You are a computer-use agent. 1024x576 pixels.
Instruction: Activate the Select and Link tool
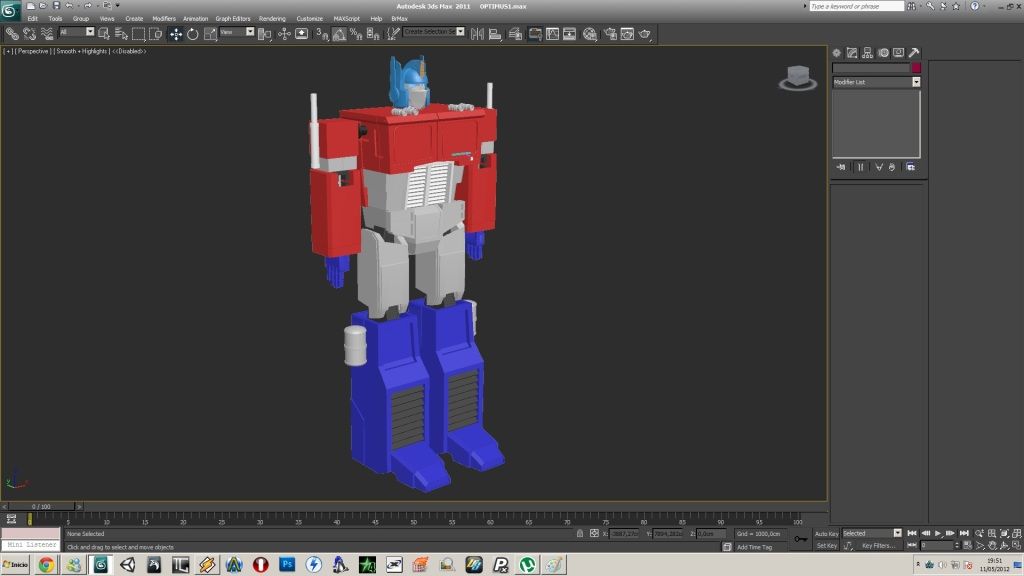point(12,34)
